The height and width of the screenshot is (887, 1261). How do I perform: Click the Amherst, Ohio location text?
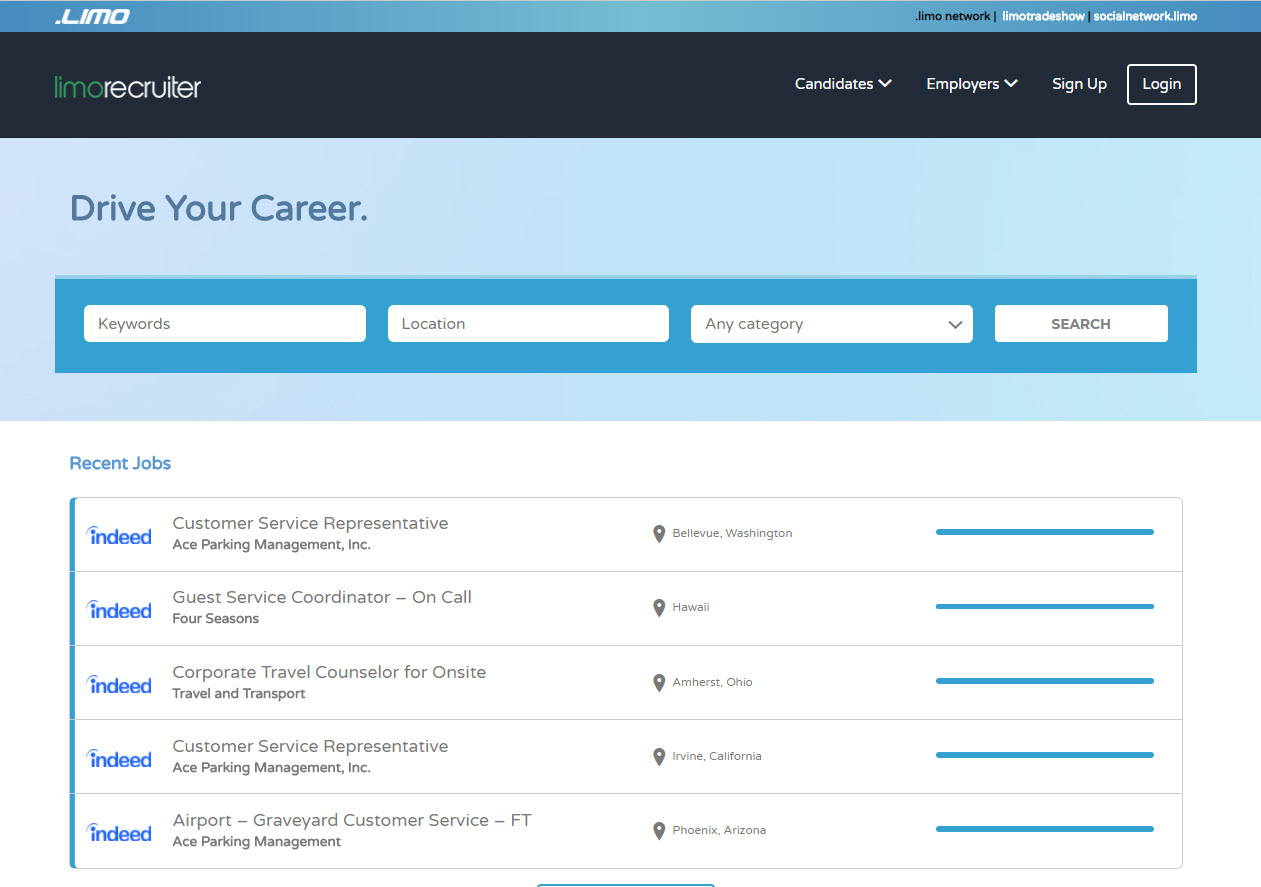click(712, 683)
